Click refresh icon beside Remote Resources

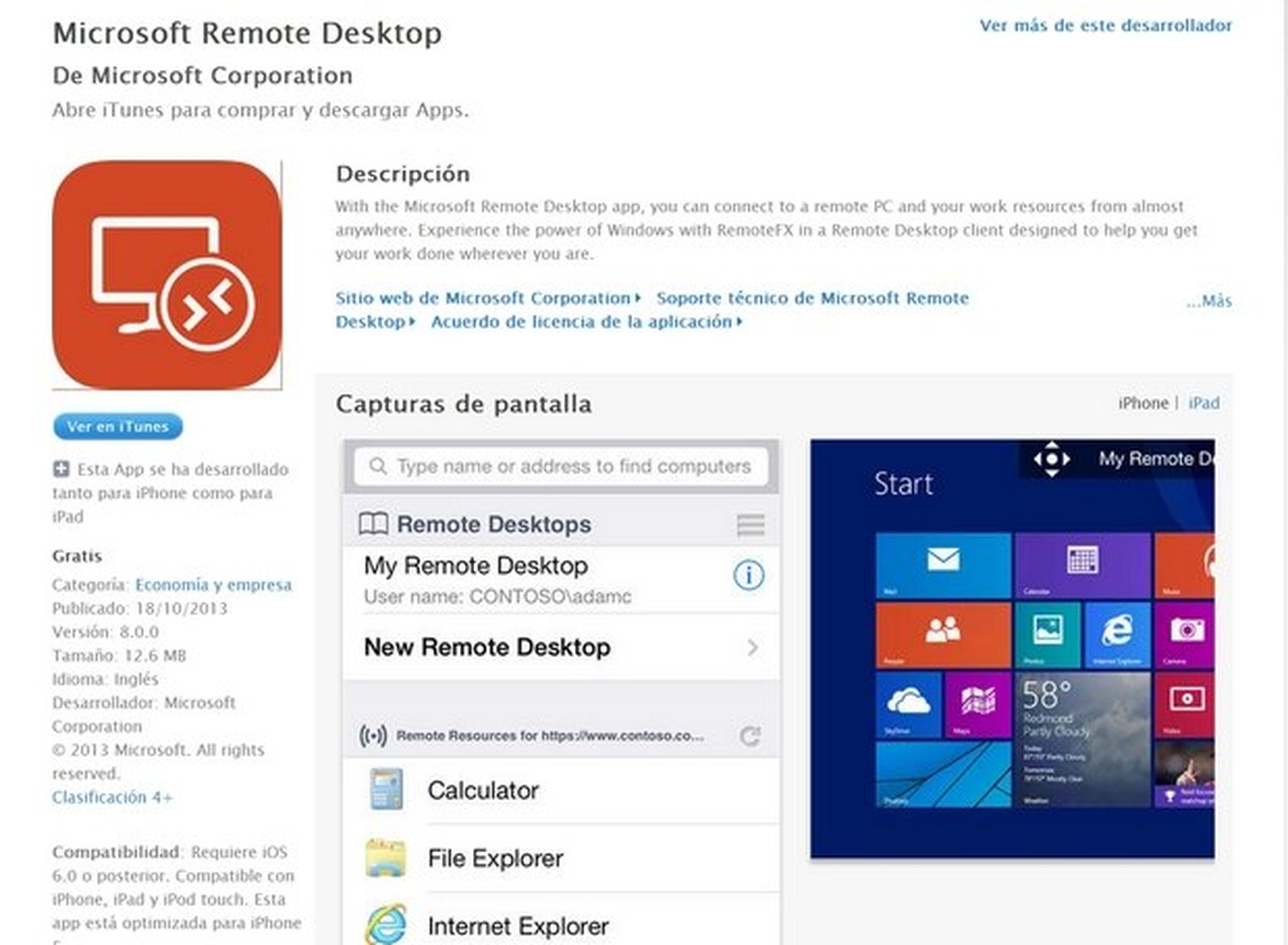750,736
